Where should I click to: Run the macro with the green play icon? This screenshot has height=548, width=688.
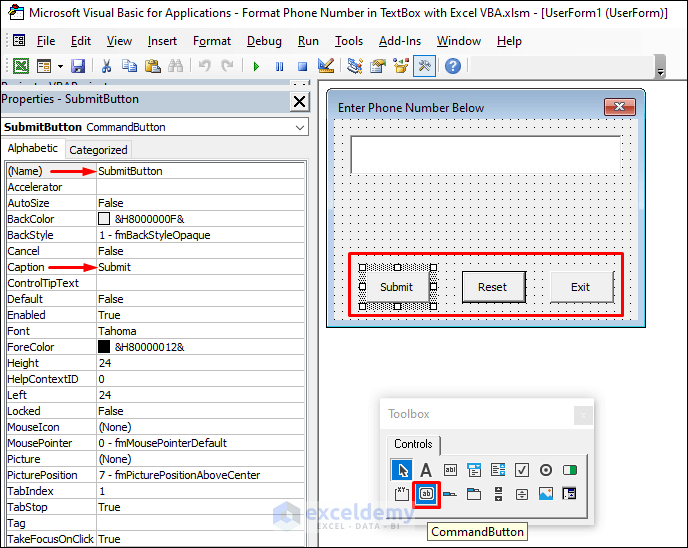(x=256, y=67)
